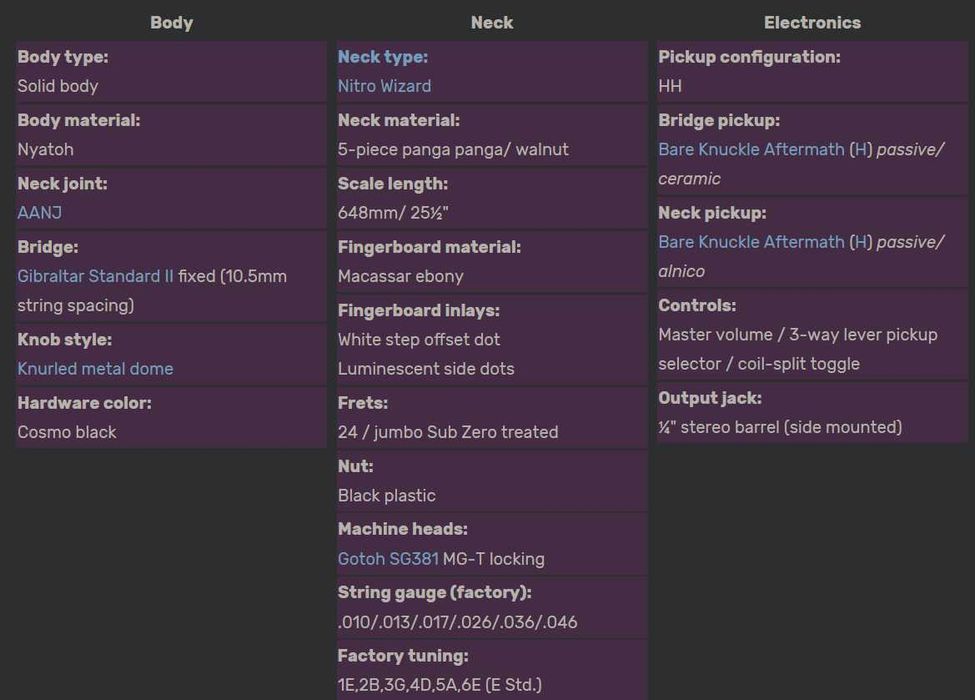Open Bridge pickup's Bare Knuckle Aftermath link
This screenshot has height=700, width=975.
point(751,150)
